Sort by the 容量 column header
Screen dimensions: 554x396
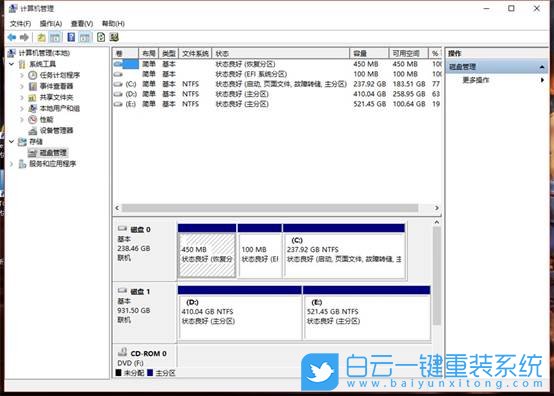[369, 54]
